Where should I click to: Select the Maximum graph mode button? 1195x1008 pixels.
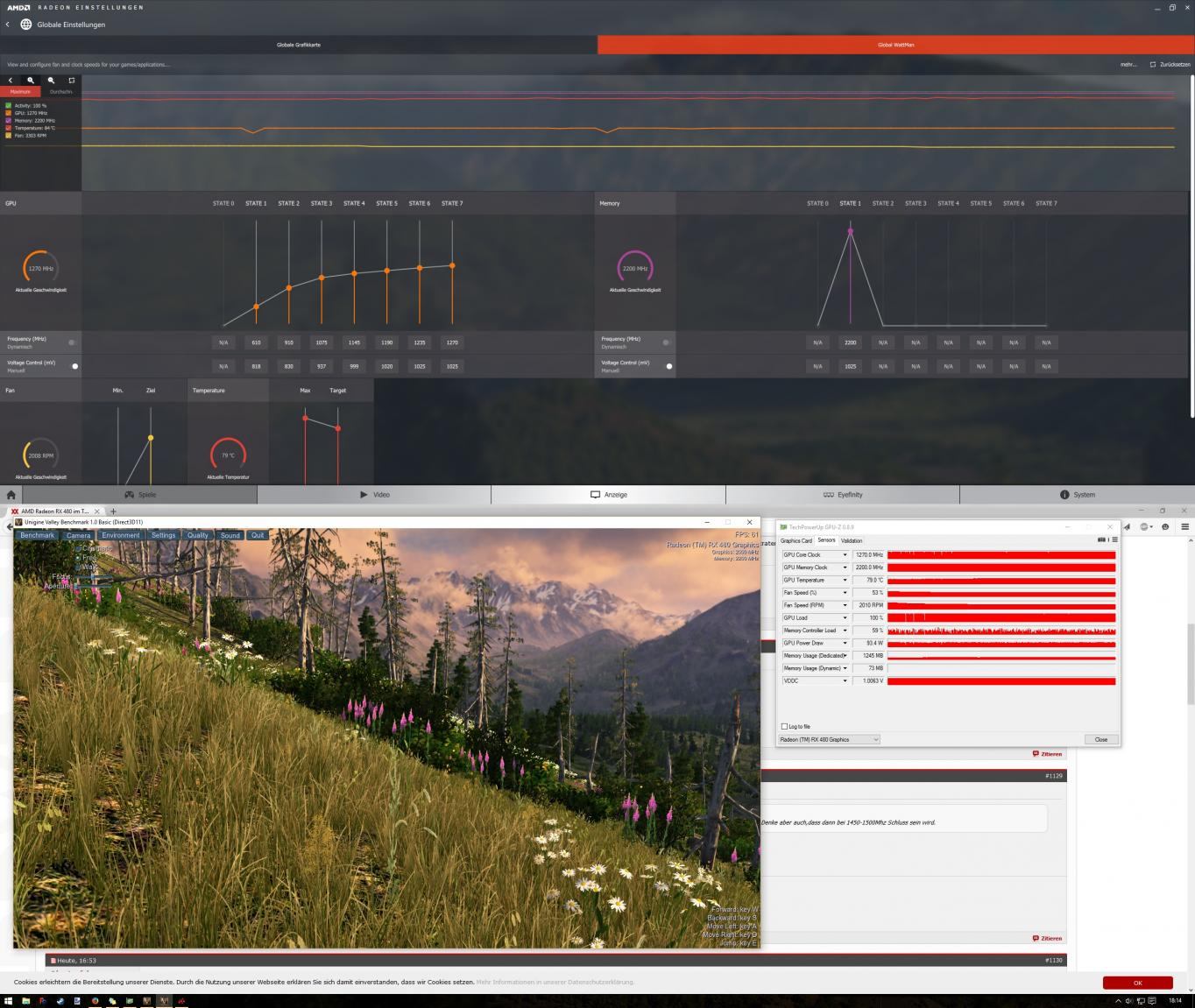[x=20, y=92]
